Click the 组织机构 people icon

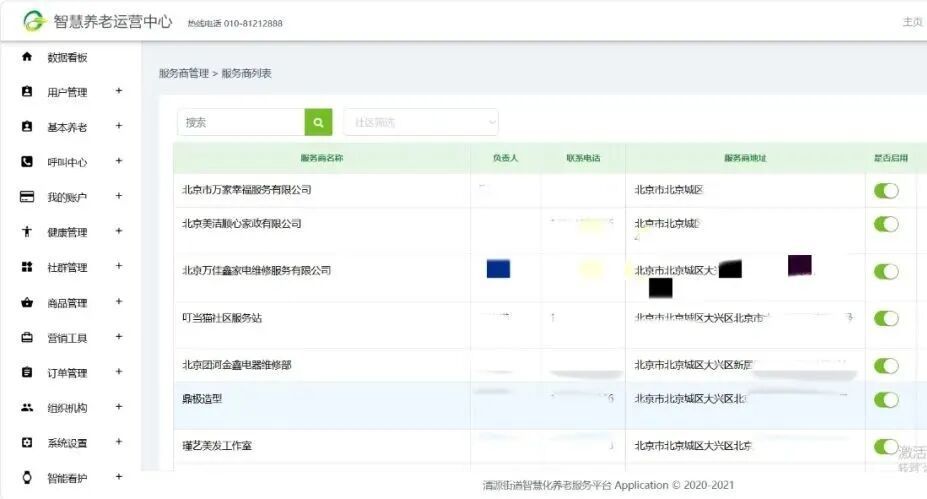click(27, 407)
